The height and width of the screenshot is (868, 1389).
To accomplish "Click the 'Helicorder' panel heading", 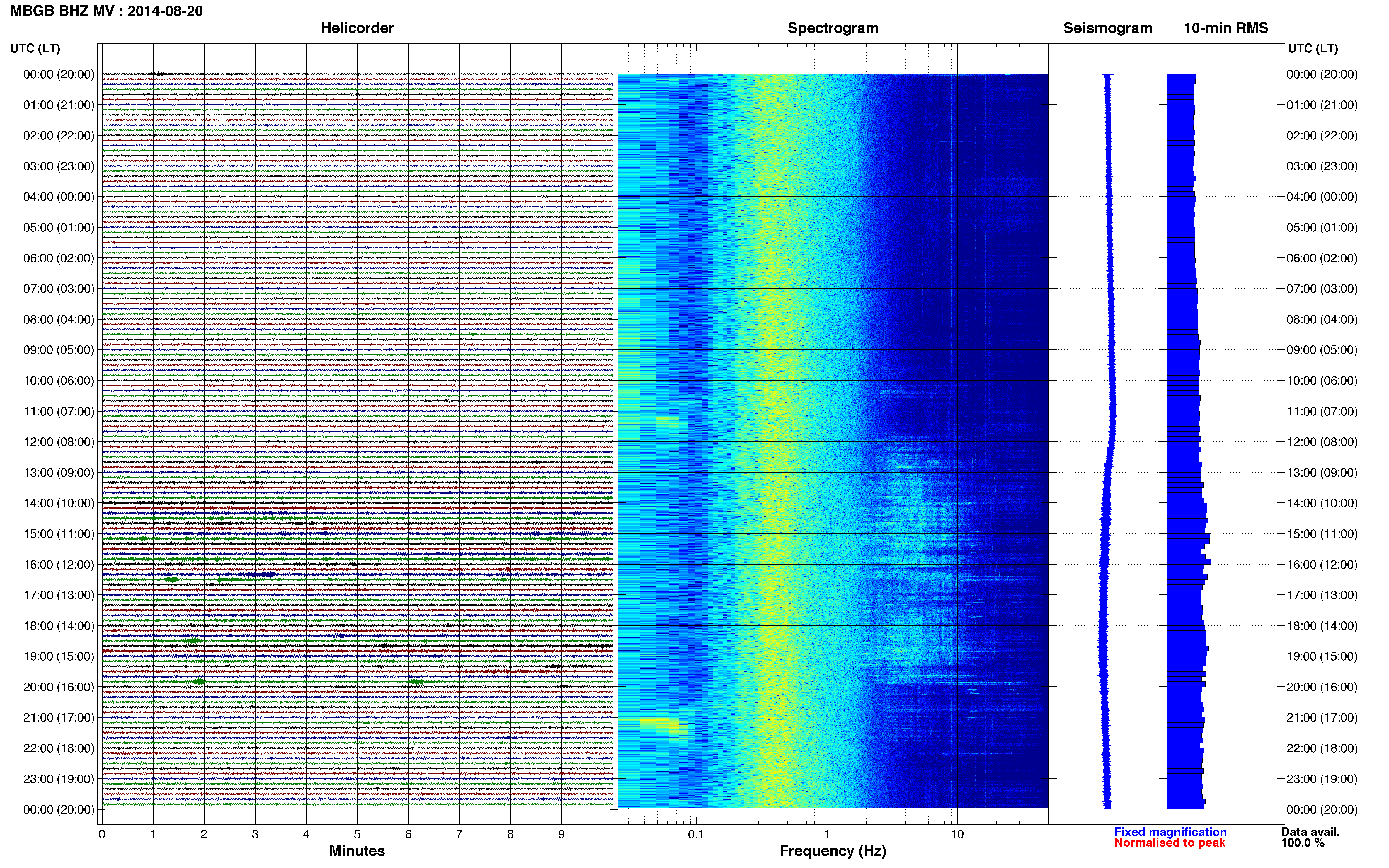I will (x=357, y=28).
